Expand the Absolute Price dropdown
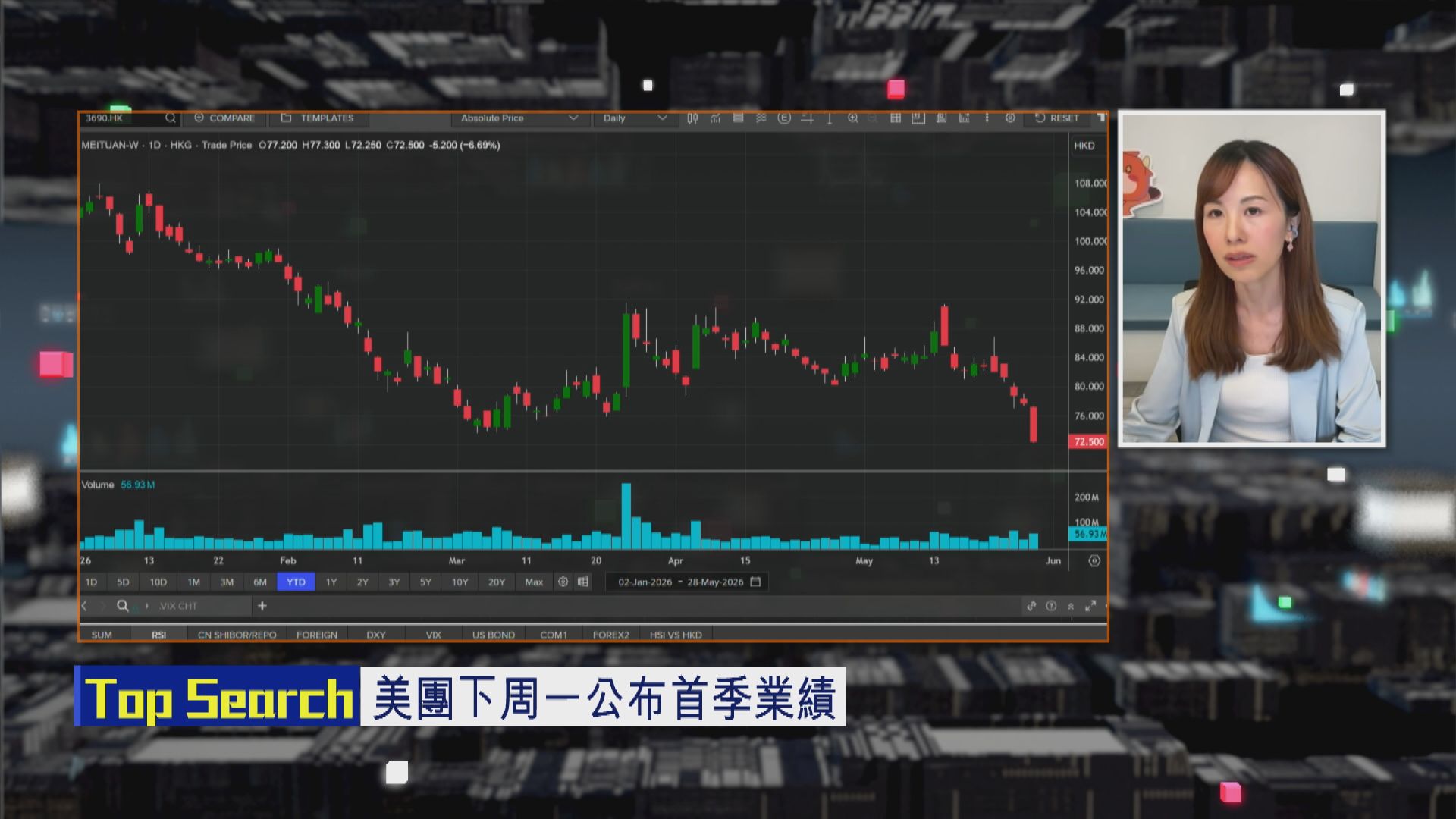The image size is (1456, 819). (x=519, y=118)
